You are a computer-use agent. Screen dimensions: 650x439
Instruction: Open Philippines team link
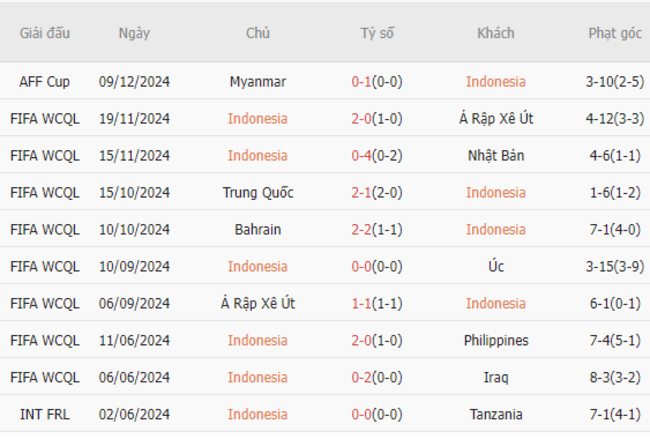point(496,340)
